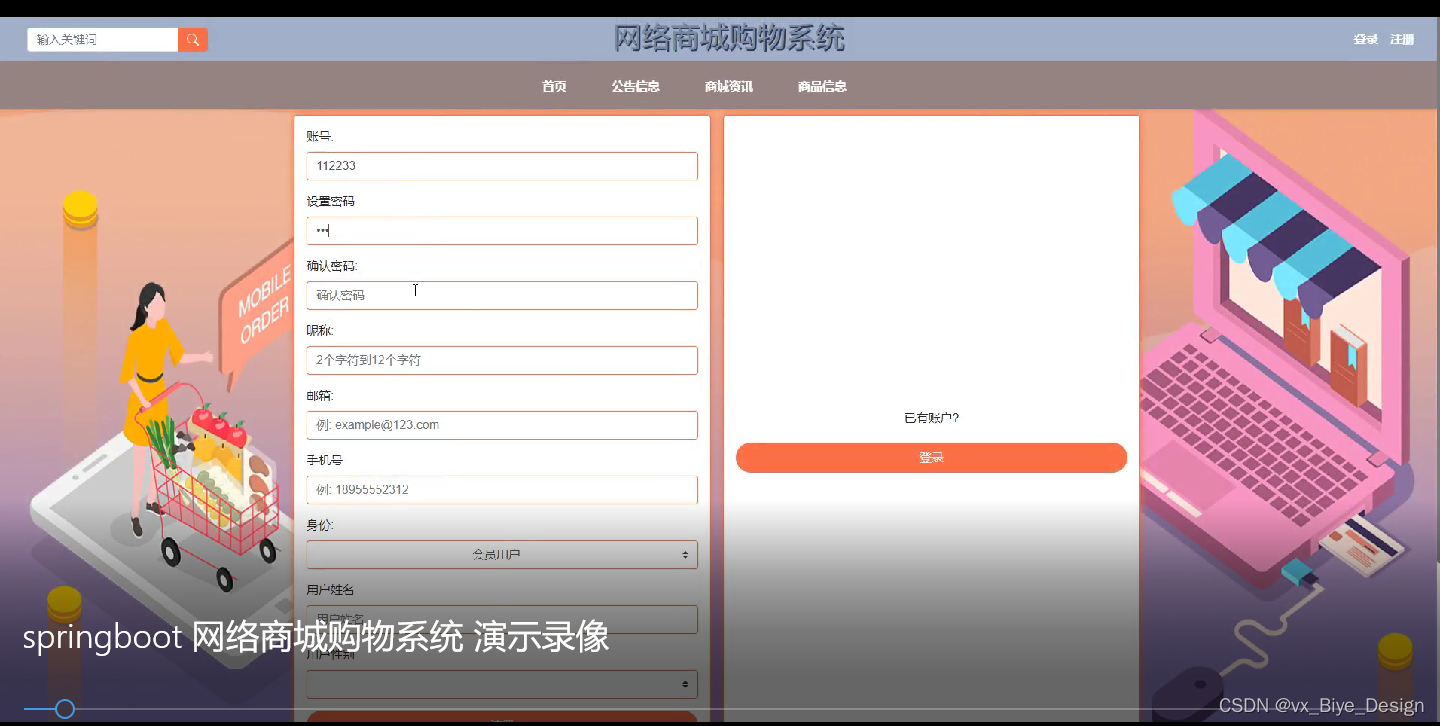The width and height of the screenshot is (1440, 726).
Task: Click the 网络商城购物系统 site title
Action: coord(729,38)
